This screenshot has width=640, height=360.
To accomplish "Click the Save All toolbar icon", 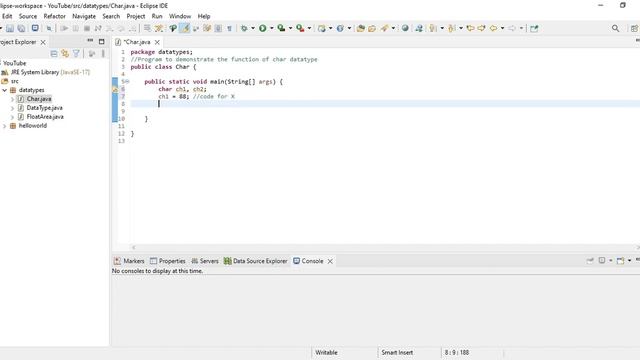I will click(21, 28).
